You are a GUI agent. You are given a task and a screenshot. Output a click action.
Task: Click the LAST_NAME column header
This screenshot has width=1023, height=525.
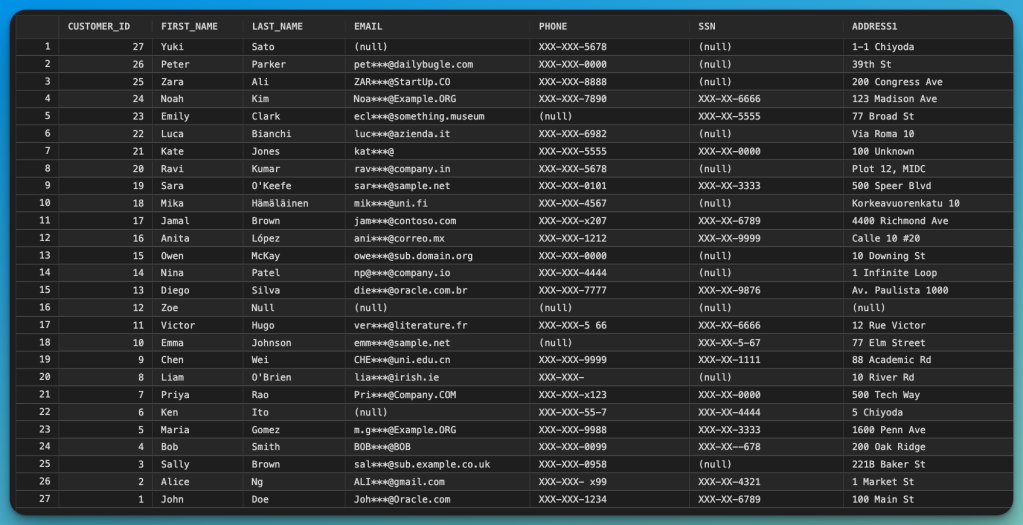pyautogui.click(x=276, y=26)
